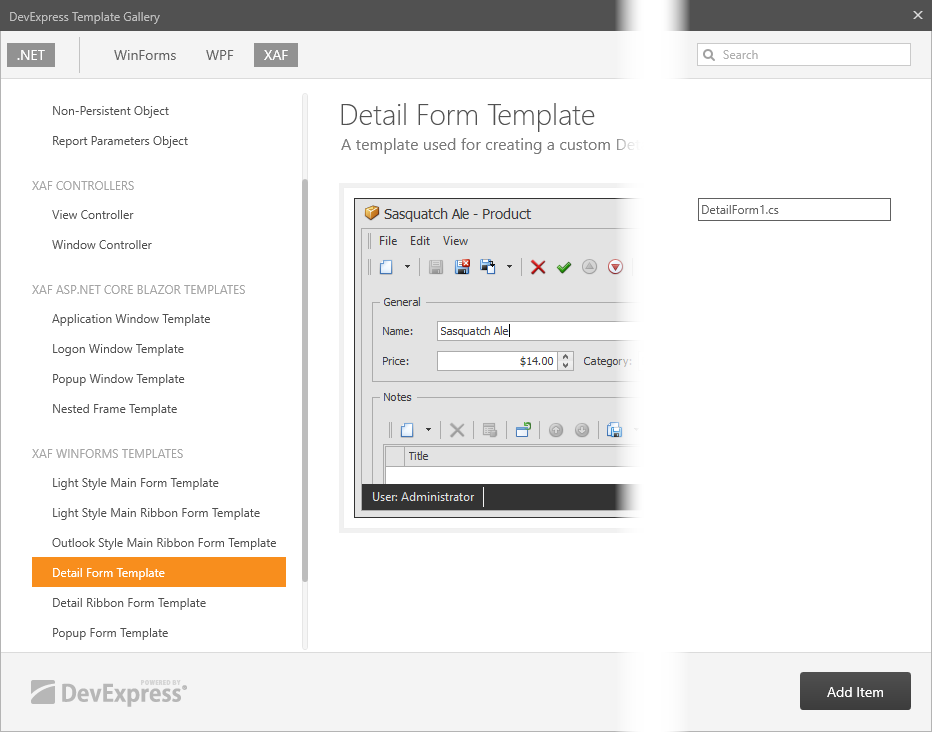Click the Notes toolbar grey down arrow icon
Image resolution: width=932 pixels, height=732 pixels.
[x=582, y=430]
